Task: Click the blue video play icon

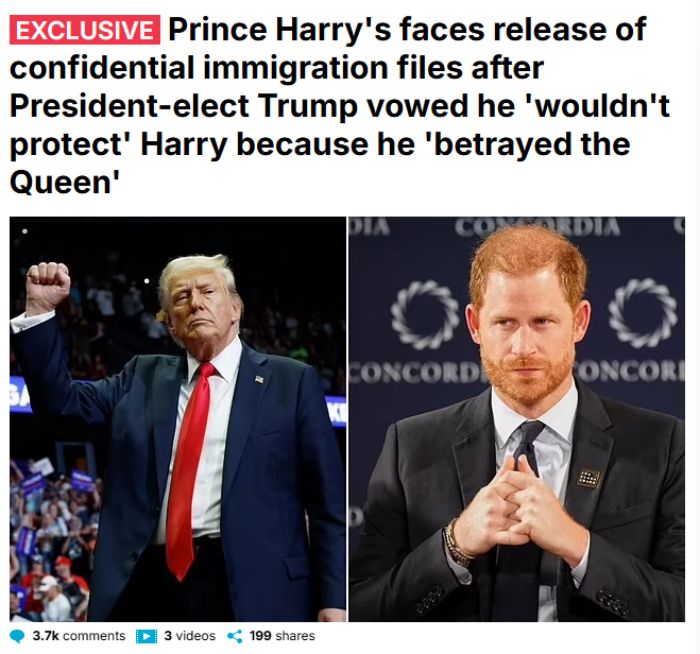Action: point(146,636)
